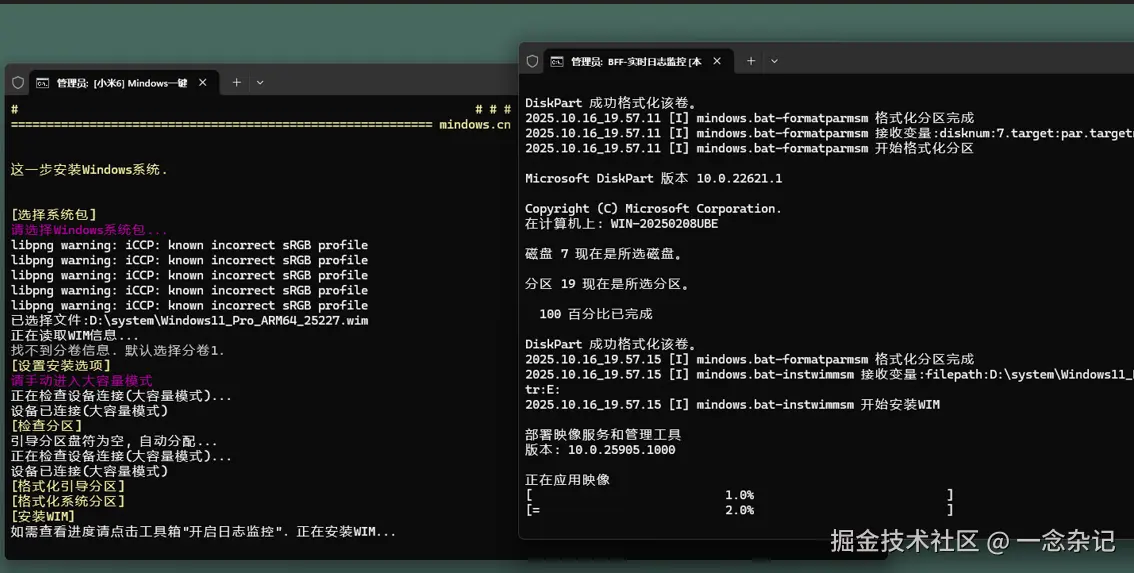
Task: Click the magenta 请手动进入大容量模式 line
Action: pos(82,381)
